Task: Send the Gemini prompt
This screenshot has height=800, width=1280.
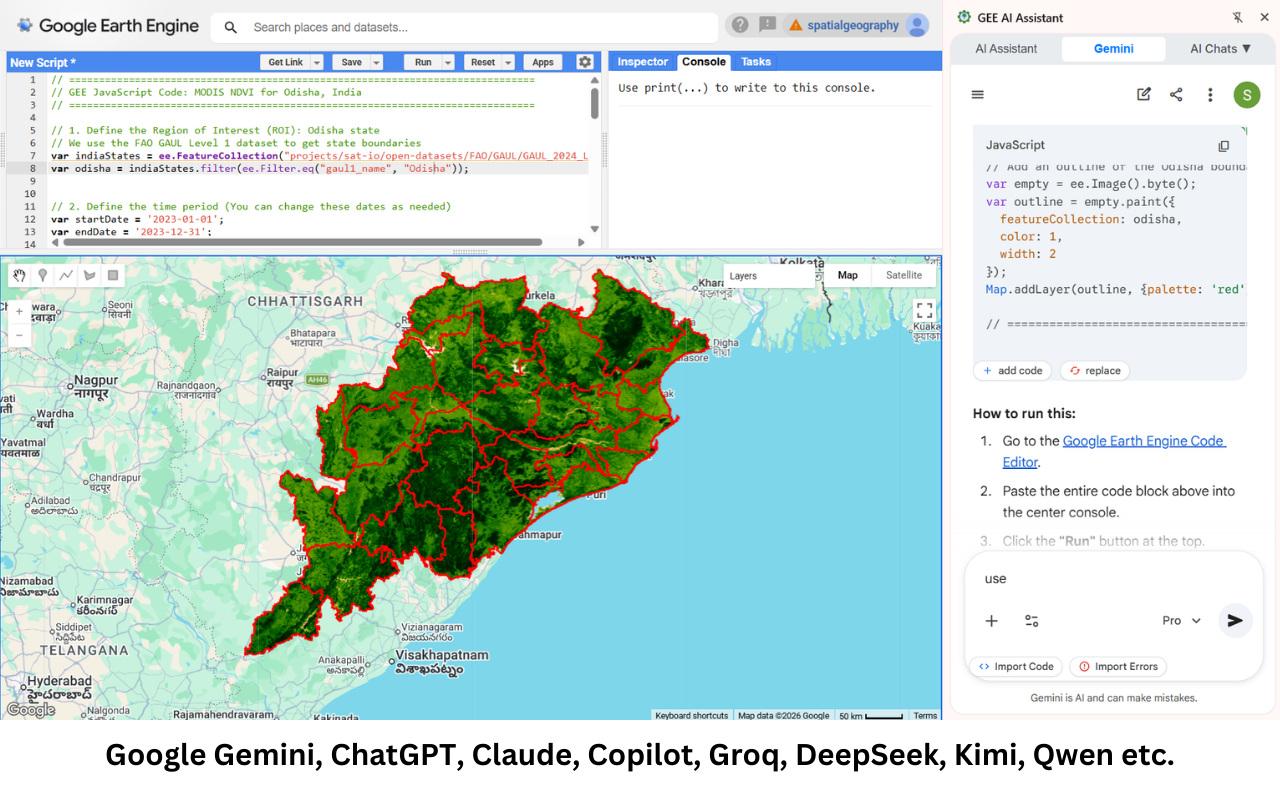Action: coord(1235,620)
